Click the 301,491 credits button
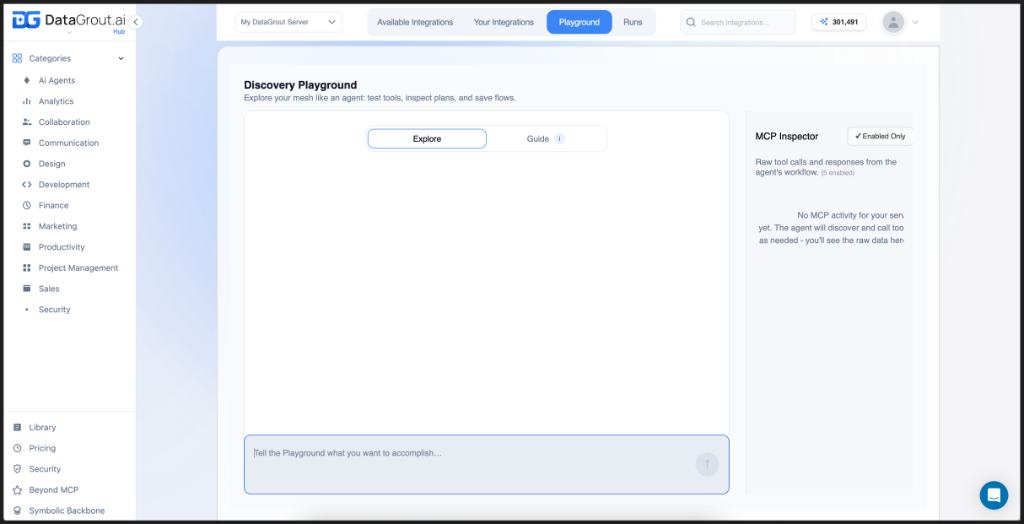Image resolution: width=1024 pixels, height=524 pixels. pyautogui.click(x=839, y=22)
